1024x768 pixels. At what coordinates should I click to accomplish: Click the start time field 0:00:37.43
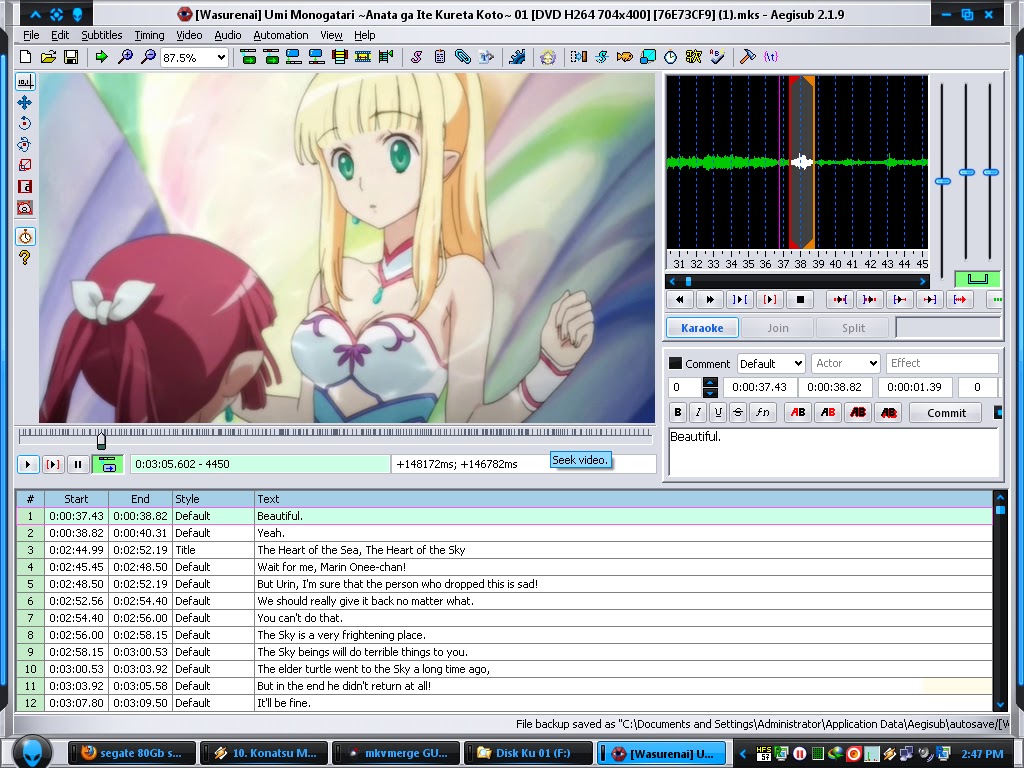pyautogui.click(x=759, y=387)
